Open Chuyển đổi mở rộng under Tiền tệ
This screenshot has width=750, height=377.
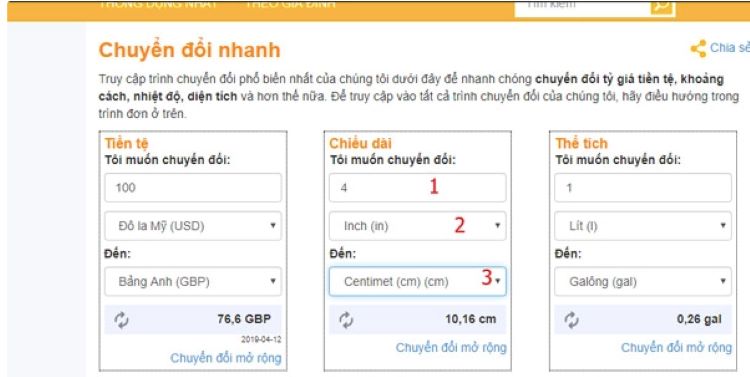coord(226,358)
